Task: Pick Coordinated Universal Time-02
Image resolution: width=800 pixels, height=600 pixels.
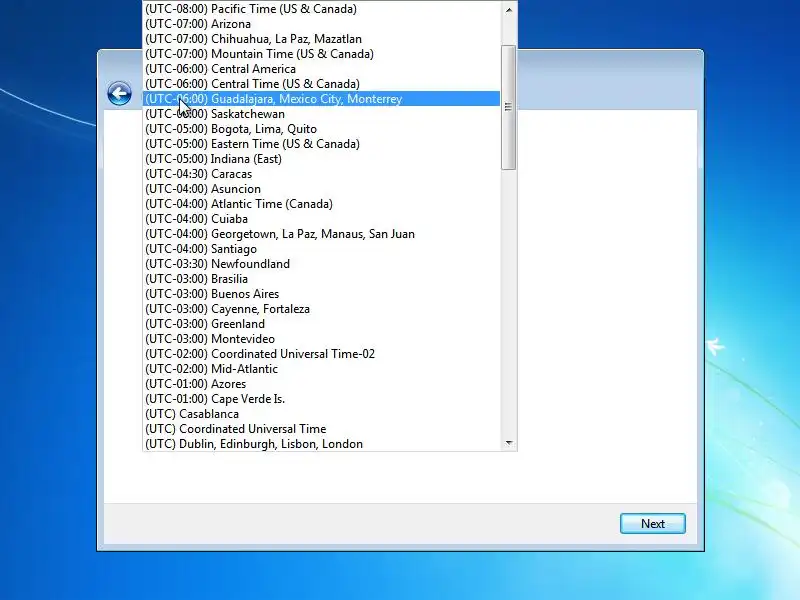Action: pos(321,354)
